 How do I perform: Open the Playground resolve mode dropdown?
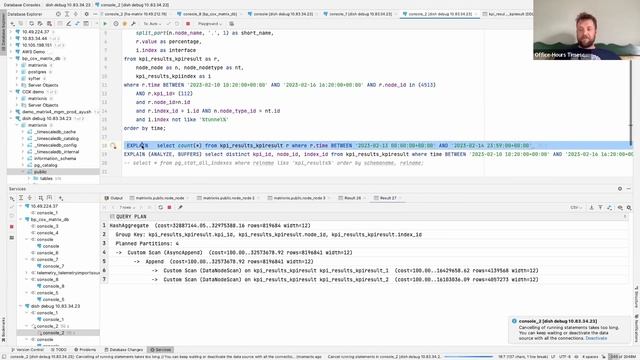point(209,24)
